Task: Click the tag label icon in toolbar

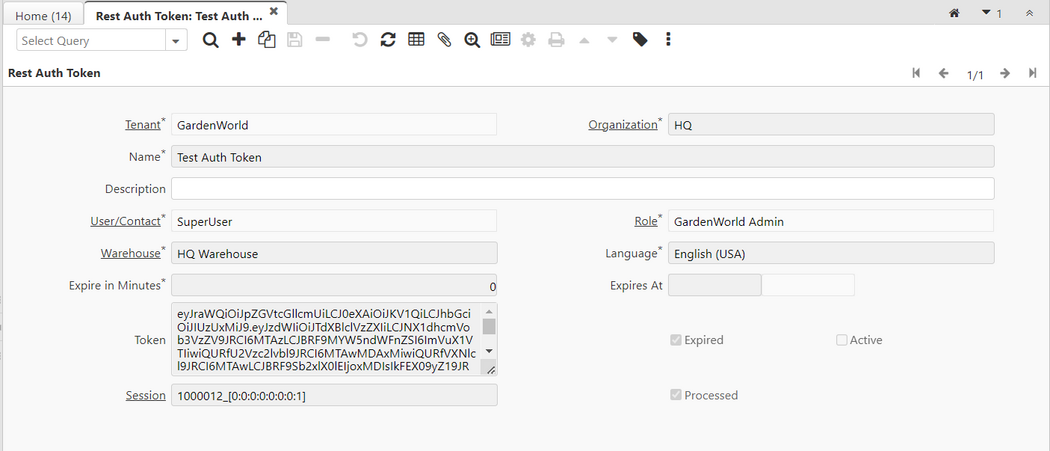Action: pyautogui.click(x=640, y=40)
